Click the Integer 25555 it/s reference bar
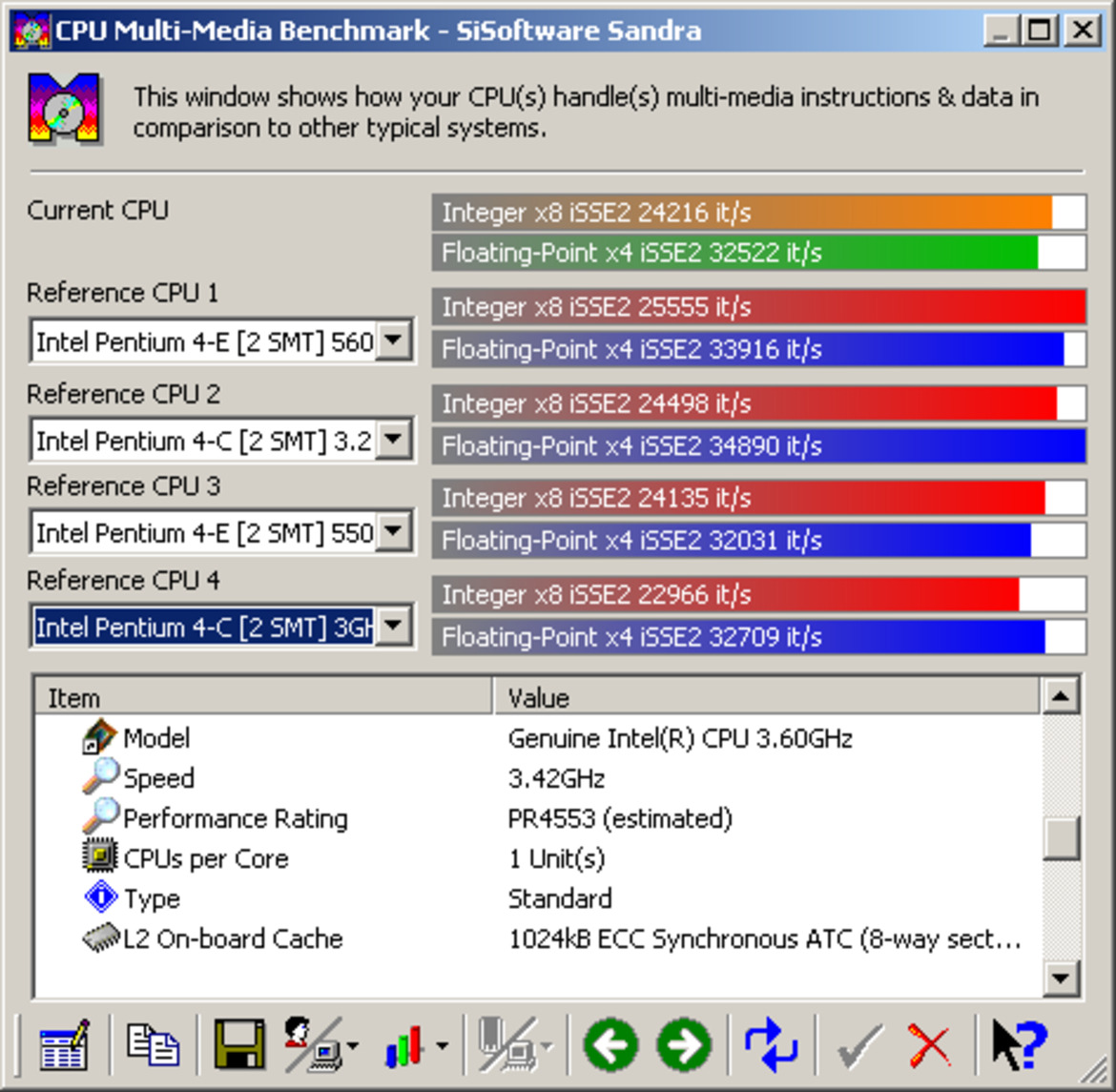This screenshot has width=1116, height=1092. 758,307
